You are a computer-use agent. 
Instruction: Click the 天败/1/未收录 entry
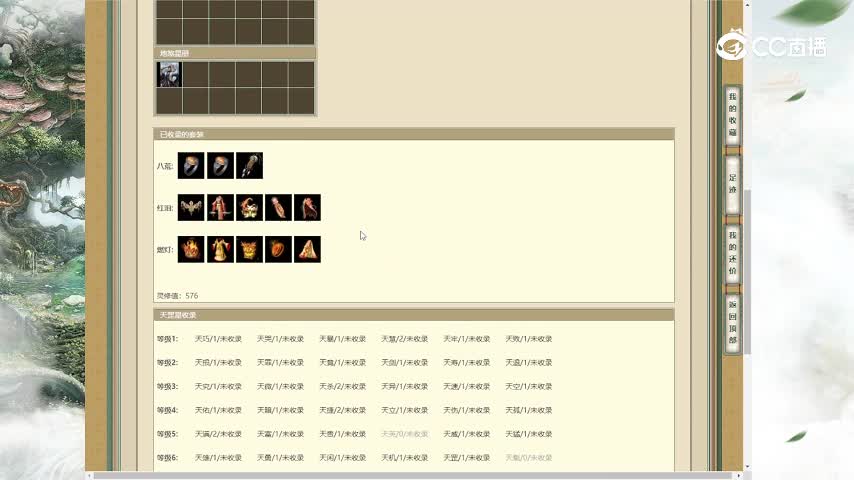click(x=528, y=339)
